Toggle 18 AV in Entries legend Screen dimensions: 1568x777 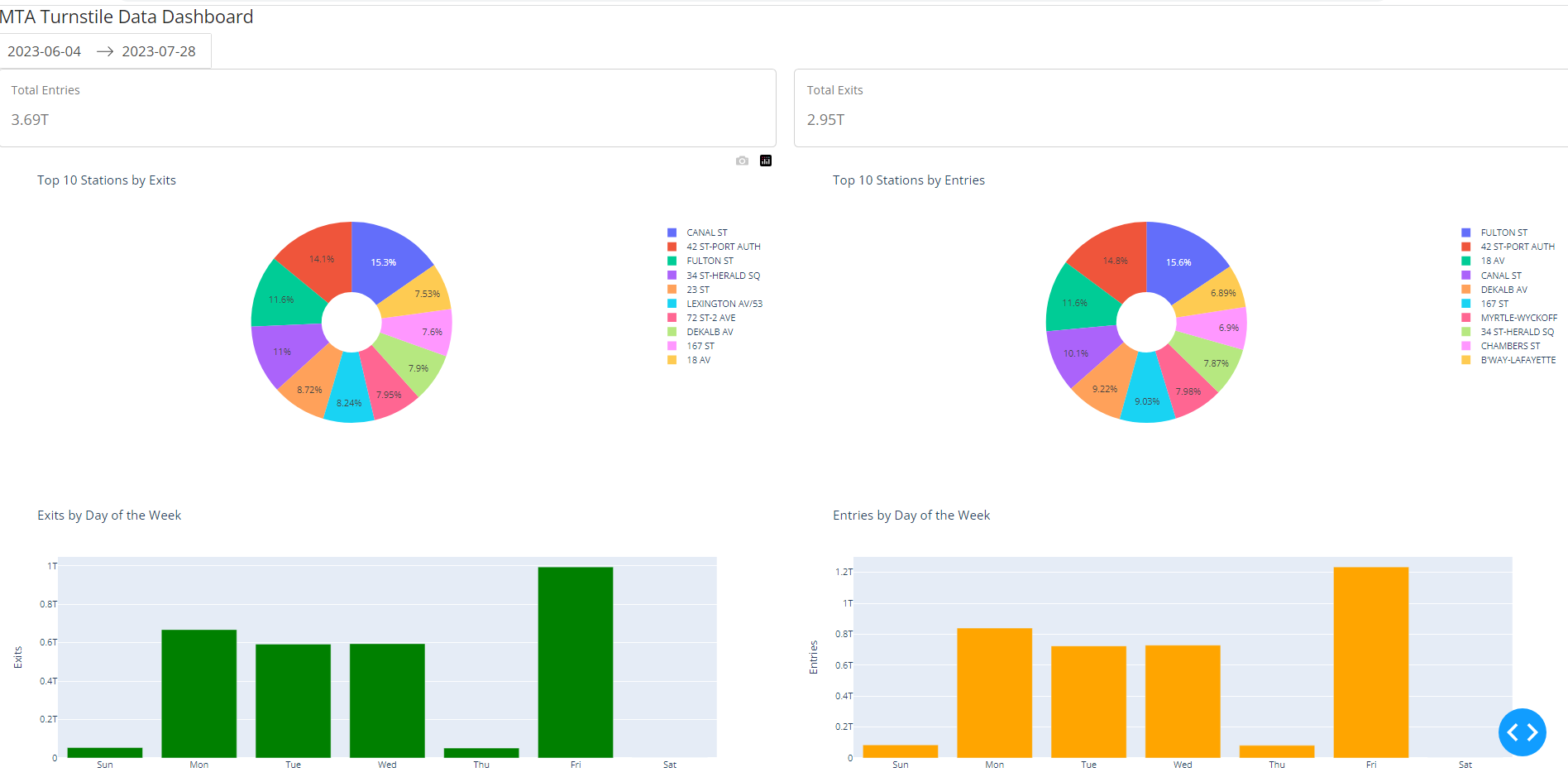(x=1484, y=261)
